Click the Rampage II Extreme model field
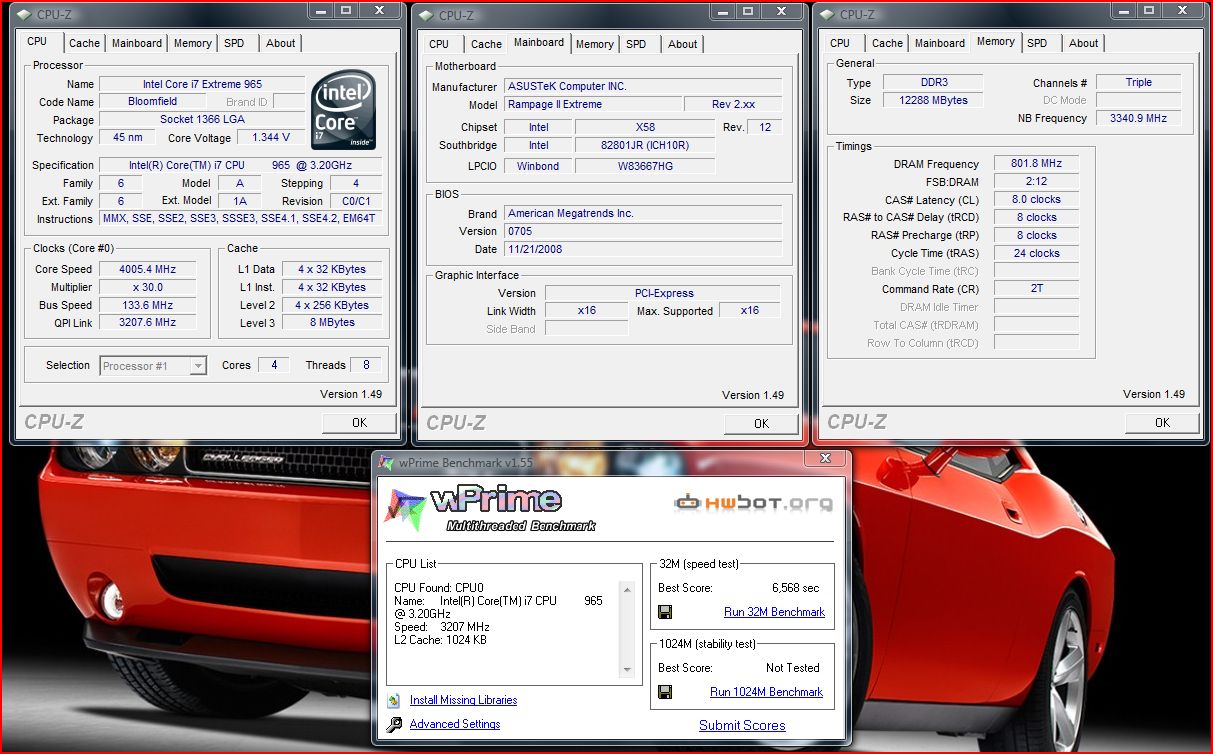The height and width of the screenshot is (754, 1213). click(592, 104)
